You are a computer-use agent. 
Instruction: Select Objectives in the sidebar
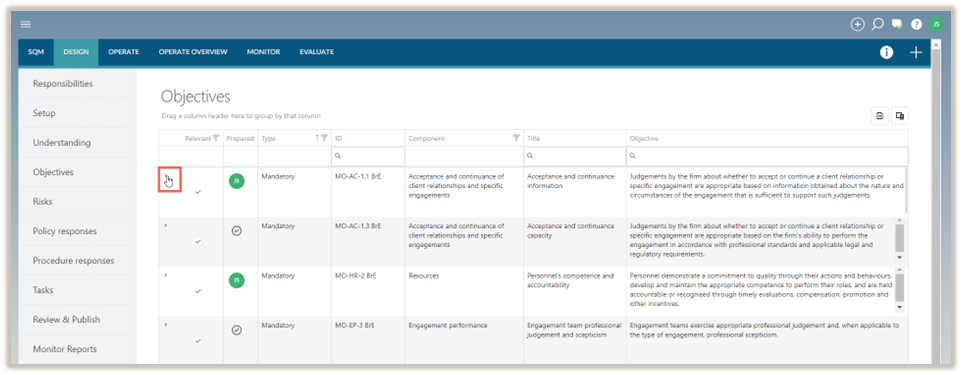(x=53, y=172)
